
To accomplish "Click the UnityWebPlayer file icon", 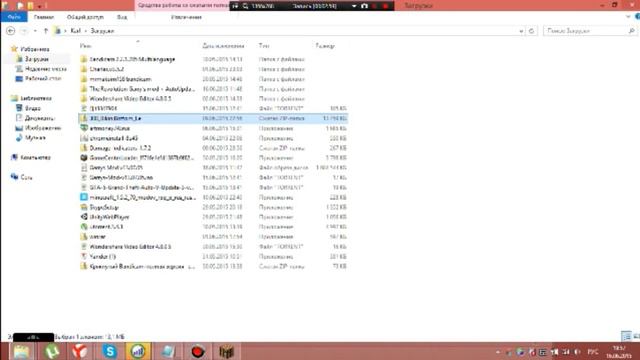I will pyautogui.click(x=84, y=217).
